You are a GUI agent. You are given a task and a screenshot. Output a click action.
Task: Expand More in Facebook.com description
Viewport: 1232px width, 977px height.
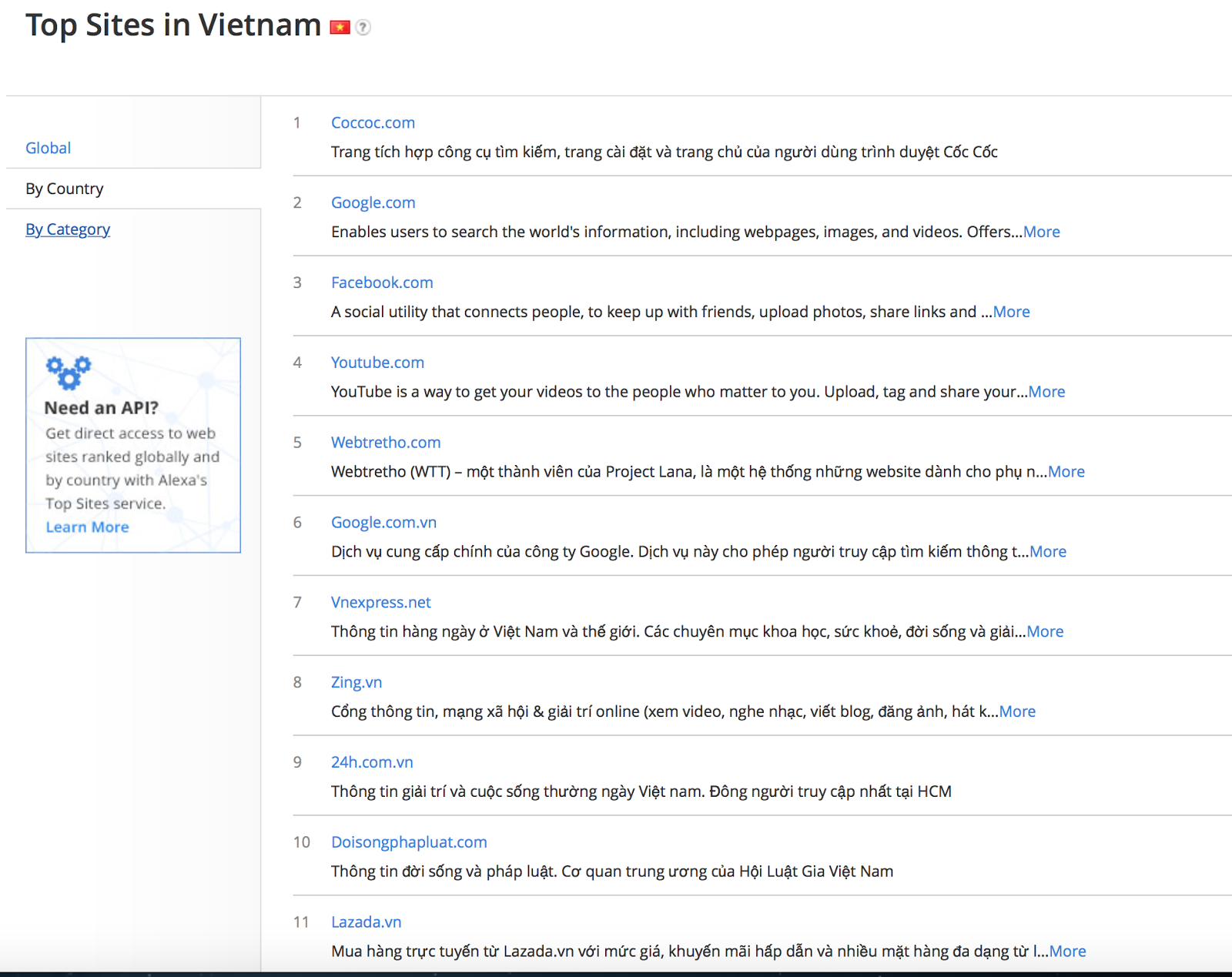(x=1012, y=312)
